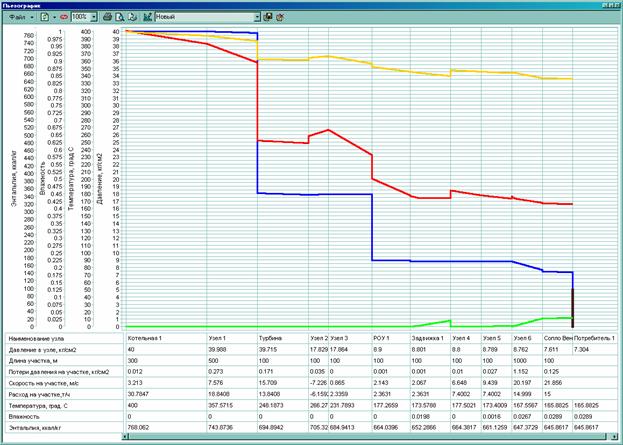Click inside the Новый combo text field

200,18
